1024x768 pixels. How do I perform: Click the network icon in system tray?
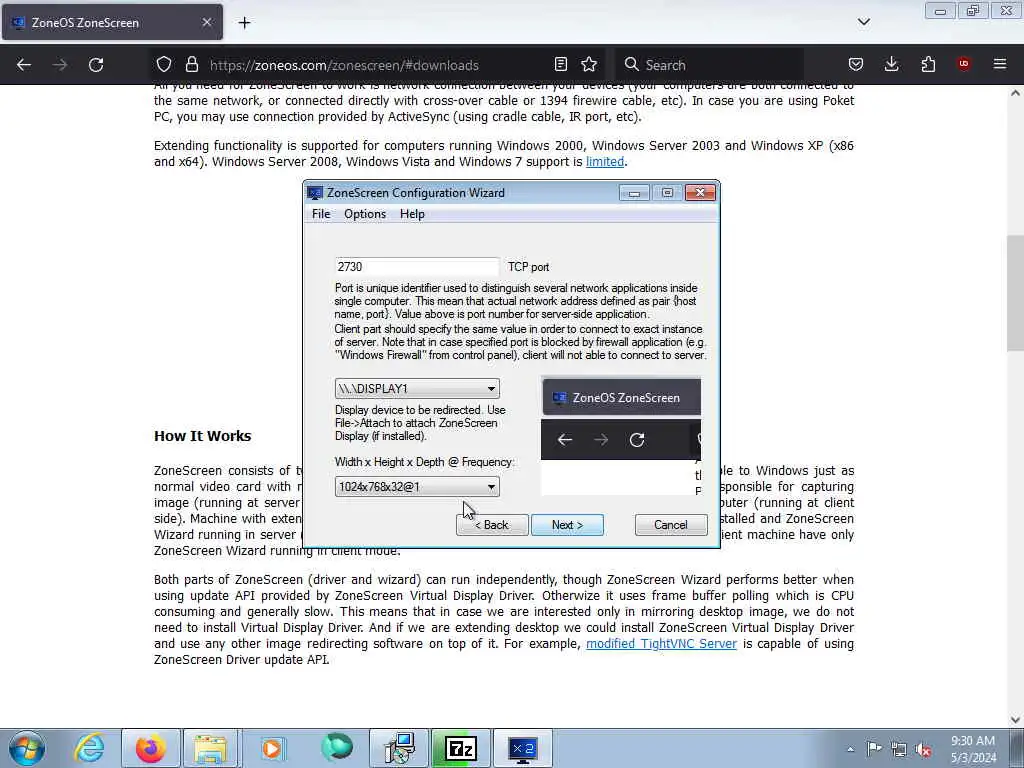click(899, 749)
